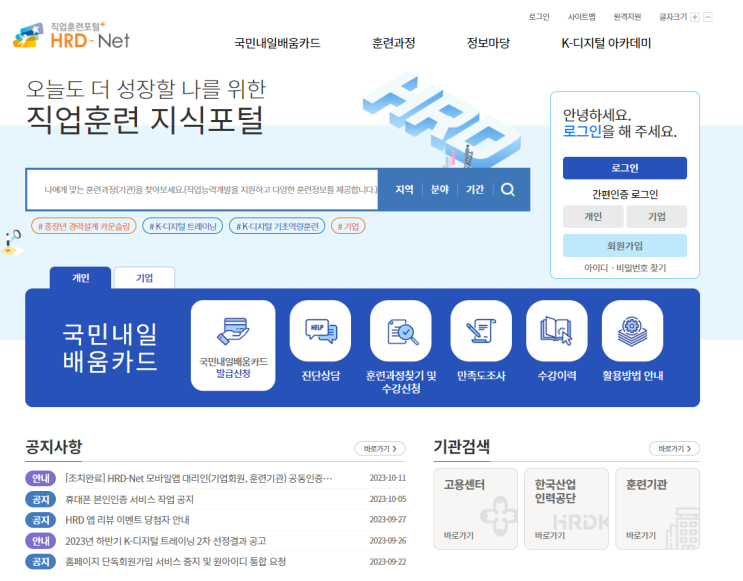Open the HRD-Net logo home link
The image size is (743, 581).
(71, 36)
